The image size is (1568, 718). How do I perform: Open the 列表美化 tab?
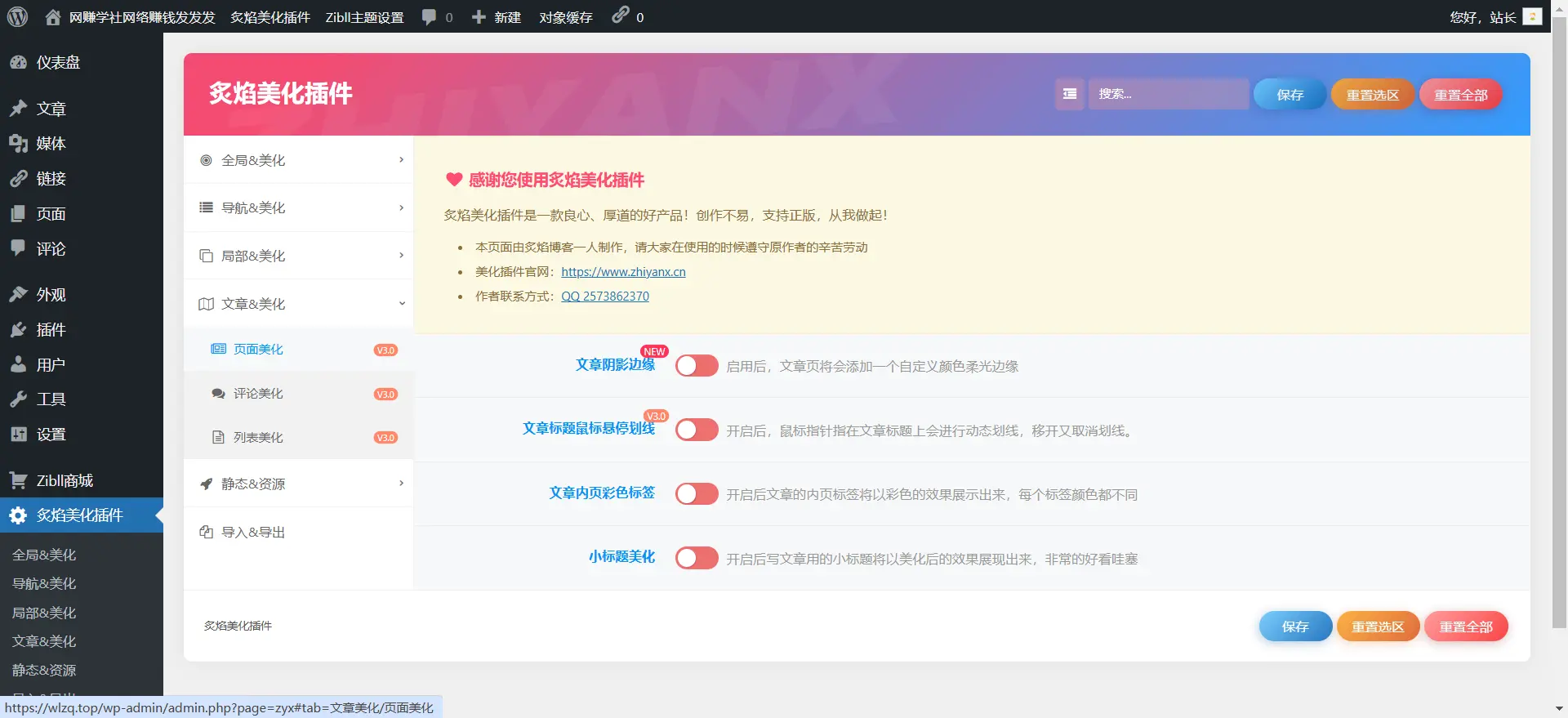[x=299, y=437]
